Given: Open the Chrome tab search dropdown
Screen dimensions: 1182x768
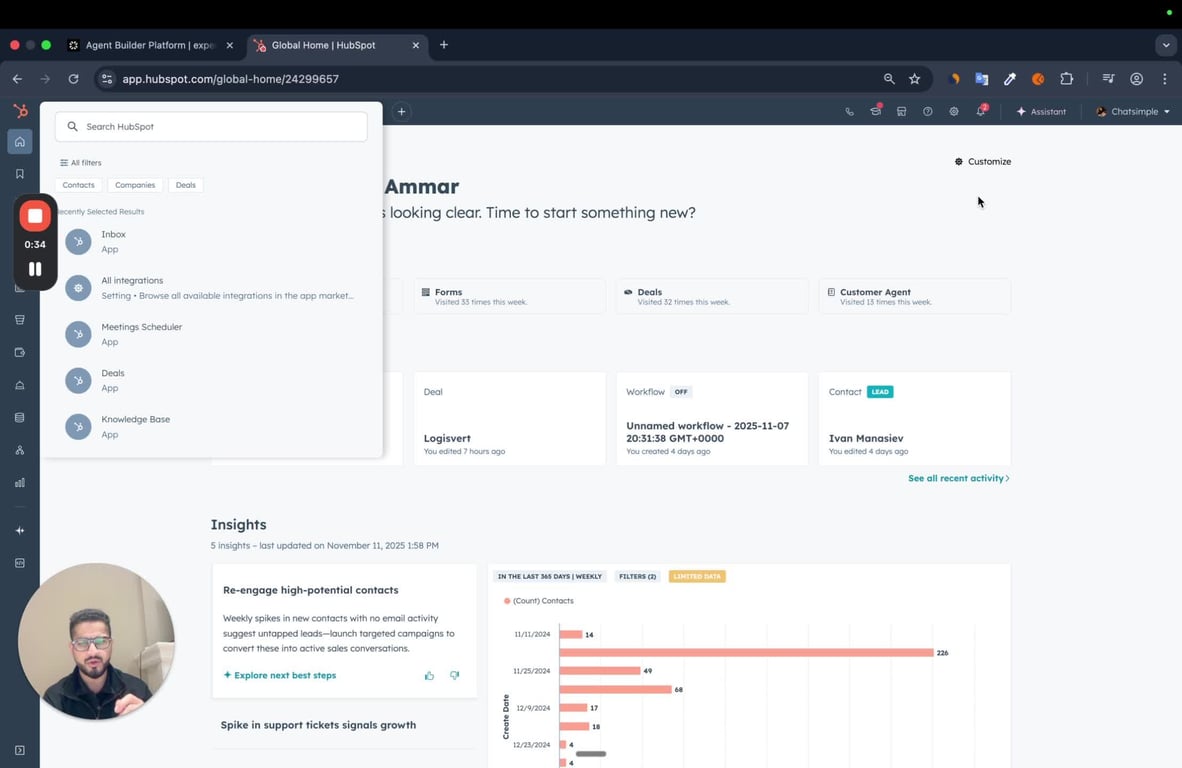Looking at the screenshot, I should pyautogui.click(x=1166, y=45).
